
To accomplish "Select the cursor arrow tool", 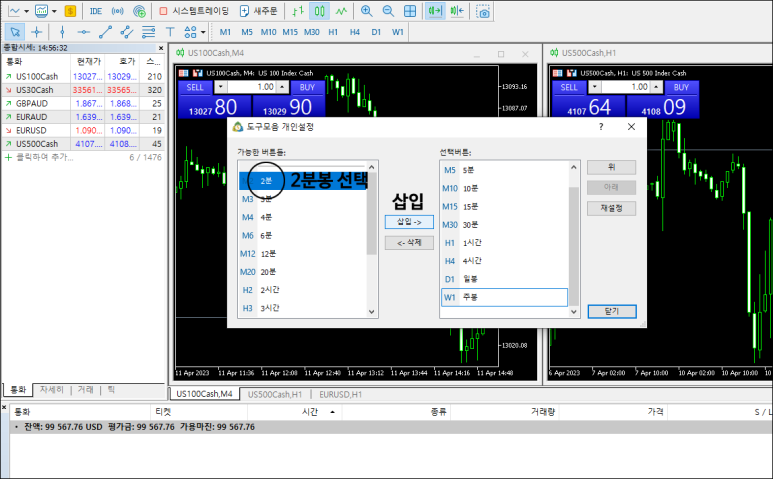I will [x=15, y=32].
